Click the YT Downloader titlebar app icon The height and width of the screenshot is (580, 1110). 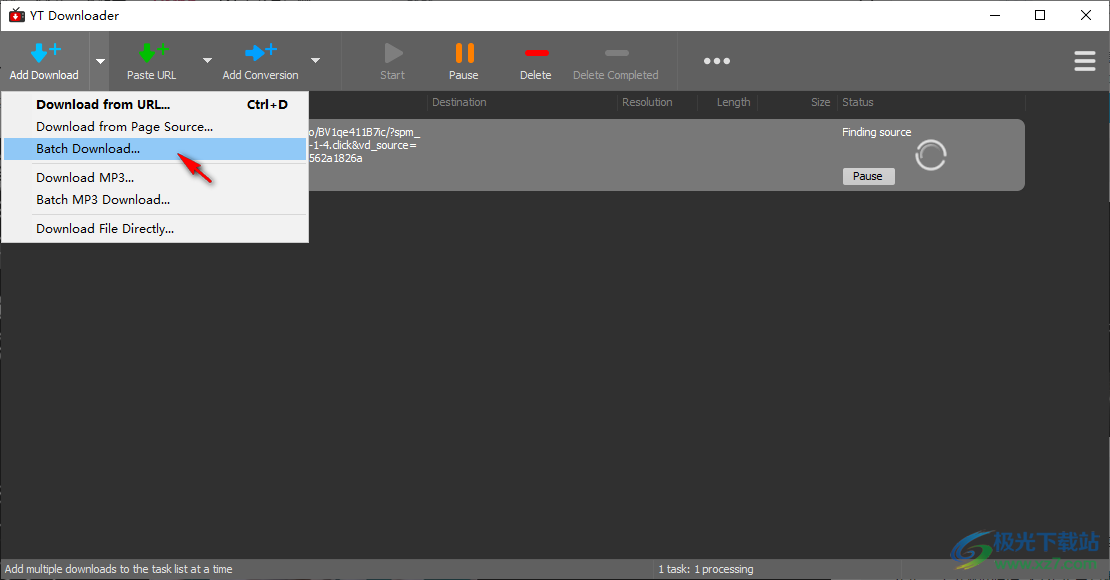[x=15, y=15]
